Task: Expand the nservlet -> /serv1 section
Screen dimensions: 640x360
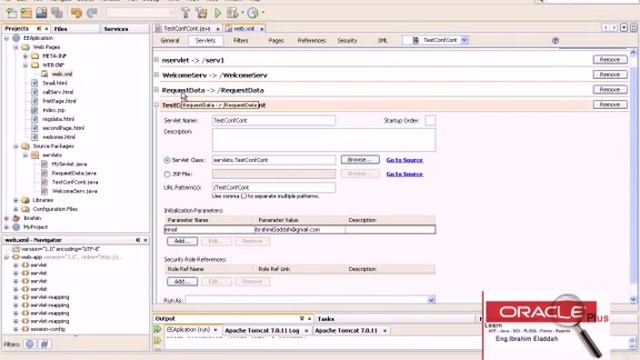Action: pyautogui.click(x=157, y=60)
